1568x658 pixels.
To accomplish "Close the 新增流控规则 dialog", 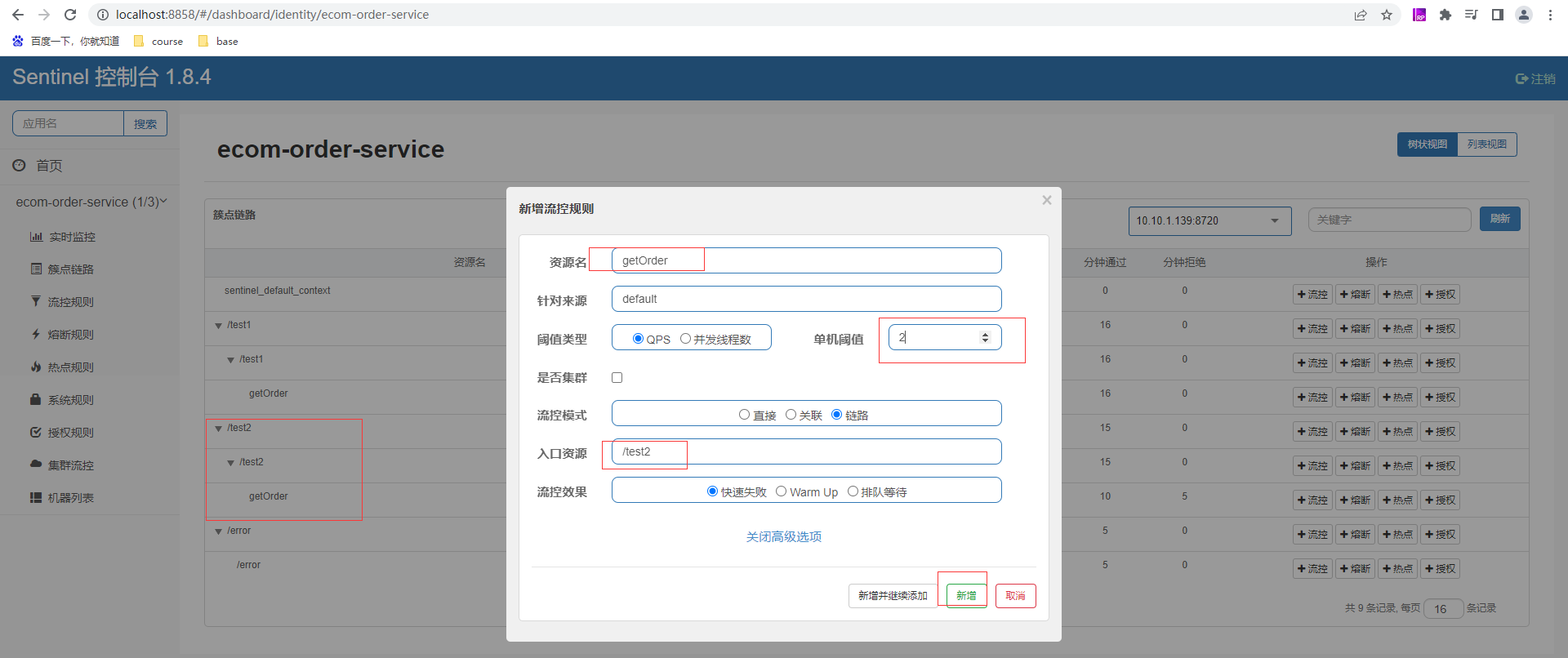I will 1047,200.
